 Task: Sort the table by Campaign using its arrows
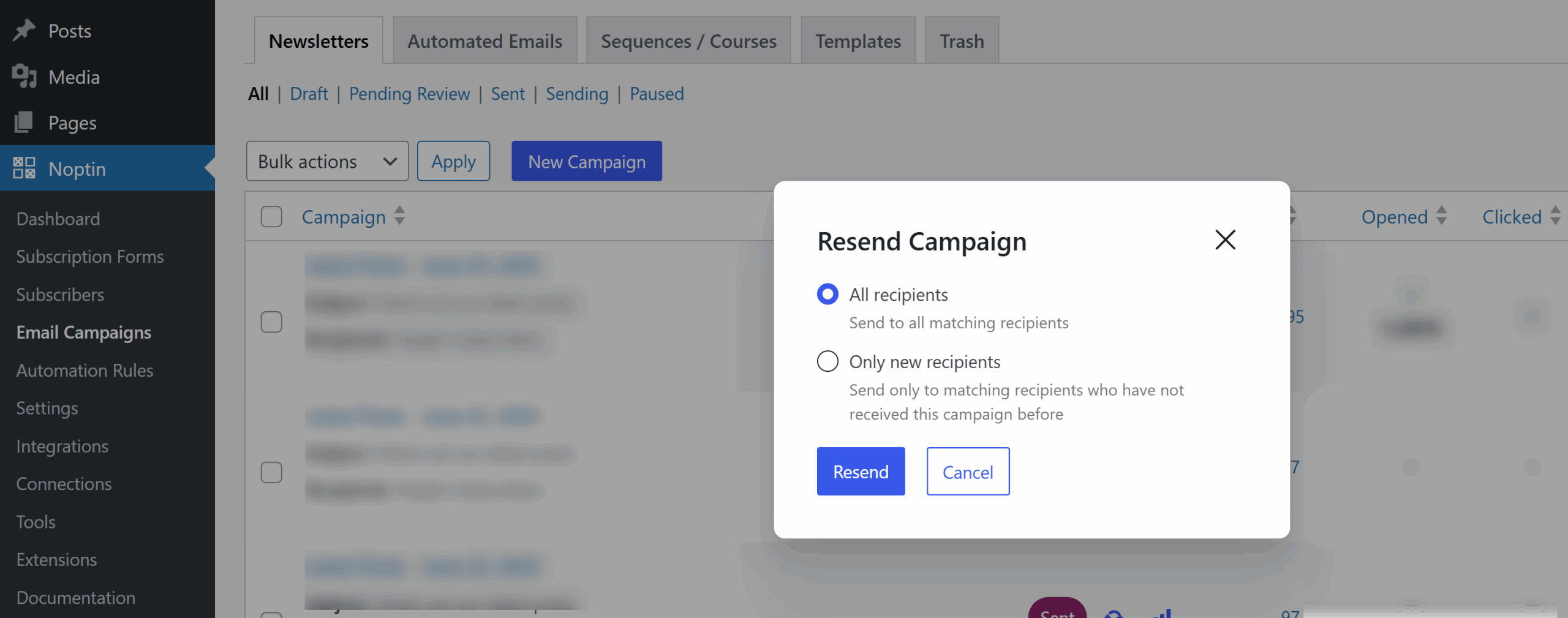399,216
